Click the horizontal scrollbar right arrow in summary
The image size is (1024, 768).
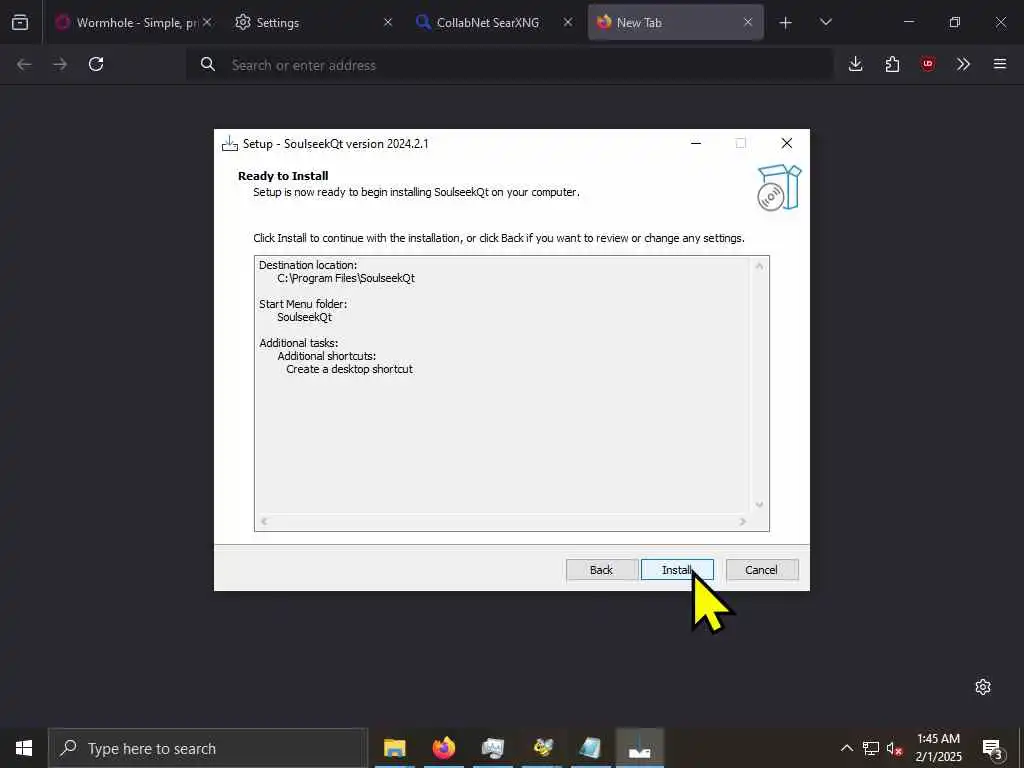point(743,521)
